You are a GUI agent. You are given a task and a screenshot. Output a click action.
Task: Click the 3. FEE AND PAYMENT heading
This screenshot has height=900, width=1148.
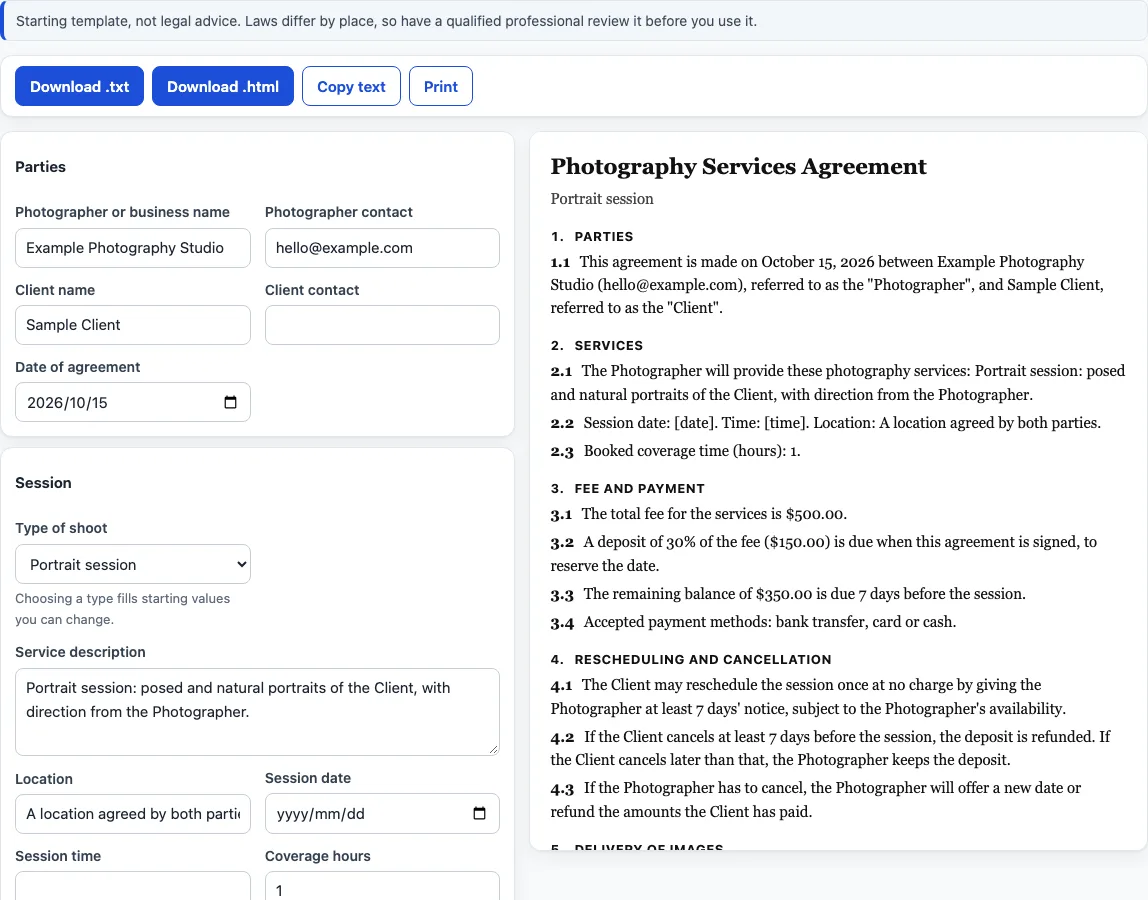coord(627,488)
